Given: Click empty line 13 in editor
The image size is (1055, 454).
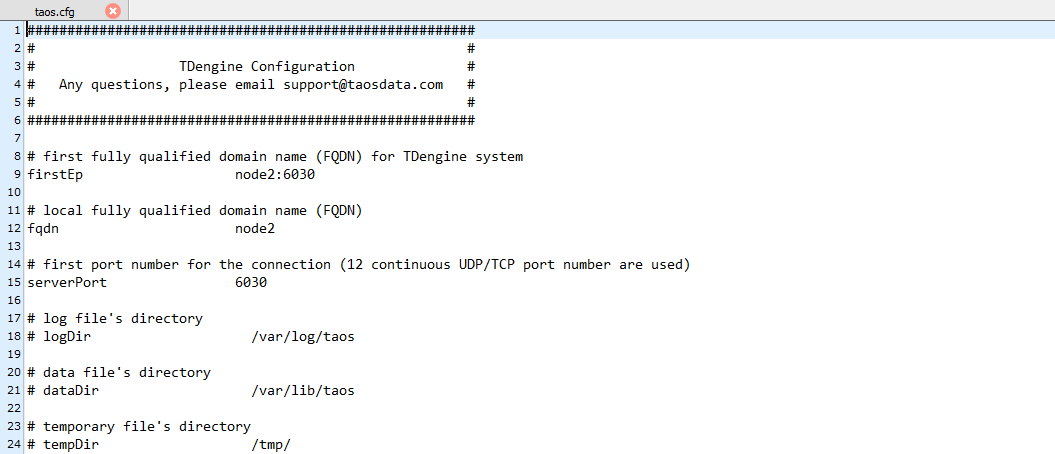Looking at the screenshot, I should [538, 247].
